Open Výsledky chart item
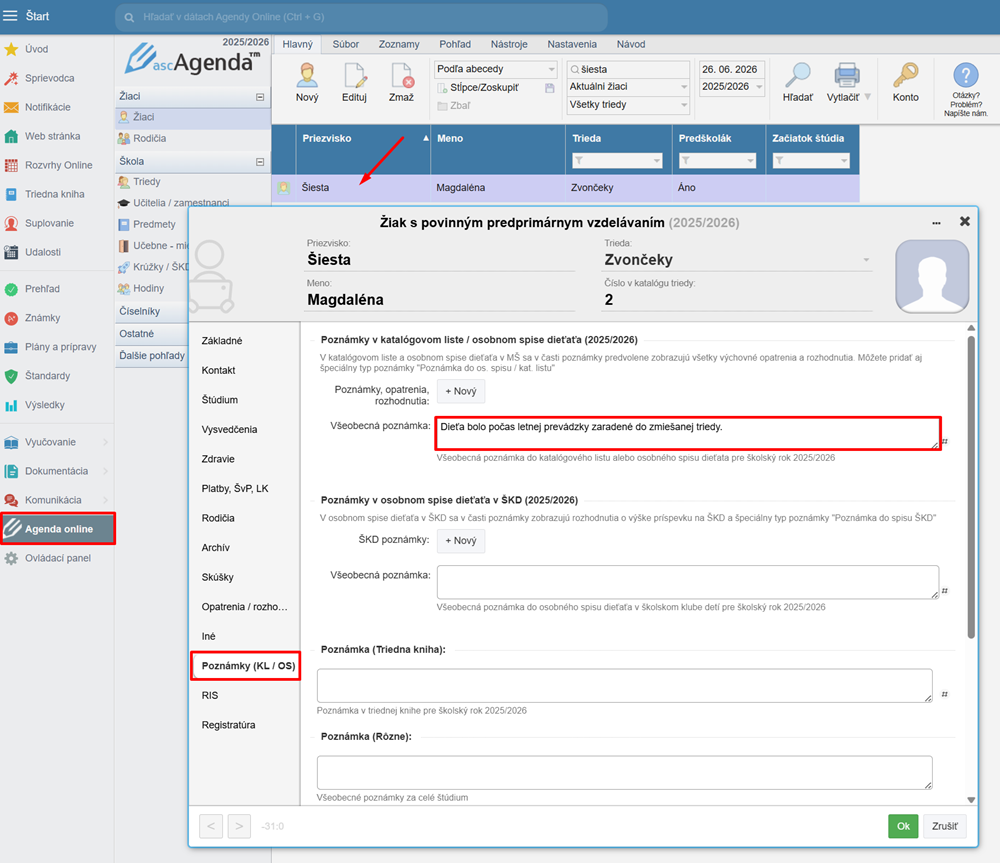The width and height of the screenshot is (1000, 863). point(45,405)
